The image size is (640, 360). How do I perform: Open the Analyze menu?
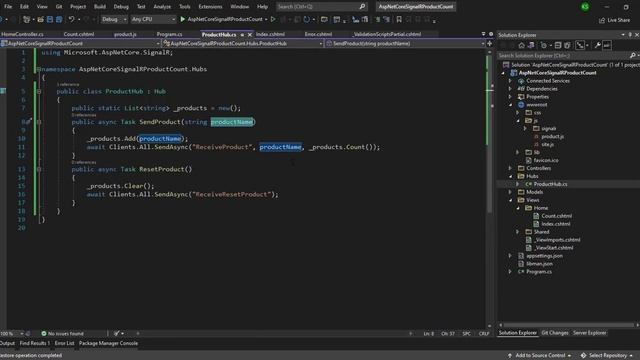point(162,7)
